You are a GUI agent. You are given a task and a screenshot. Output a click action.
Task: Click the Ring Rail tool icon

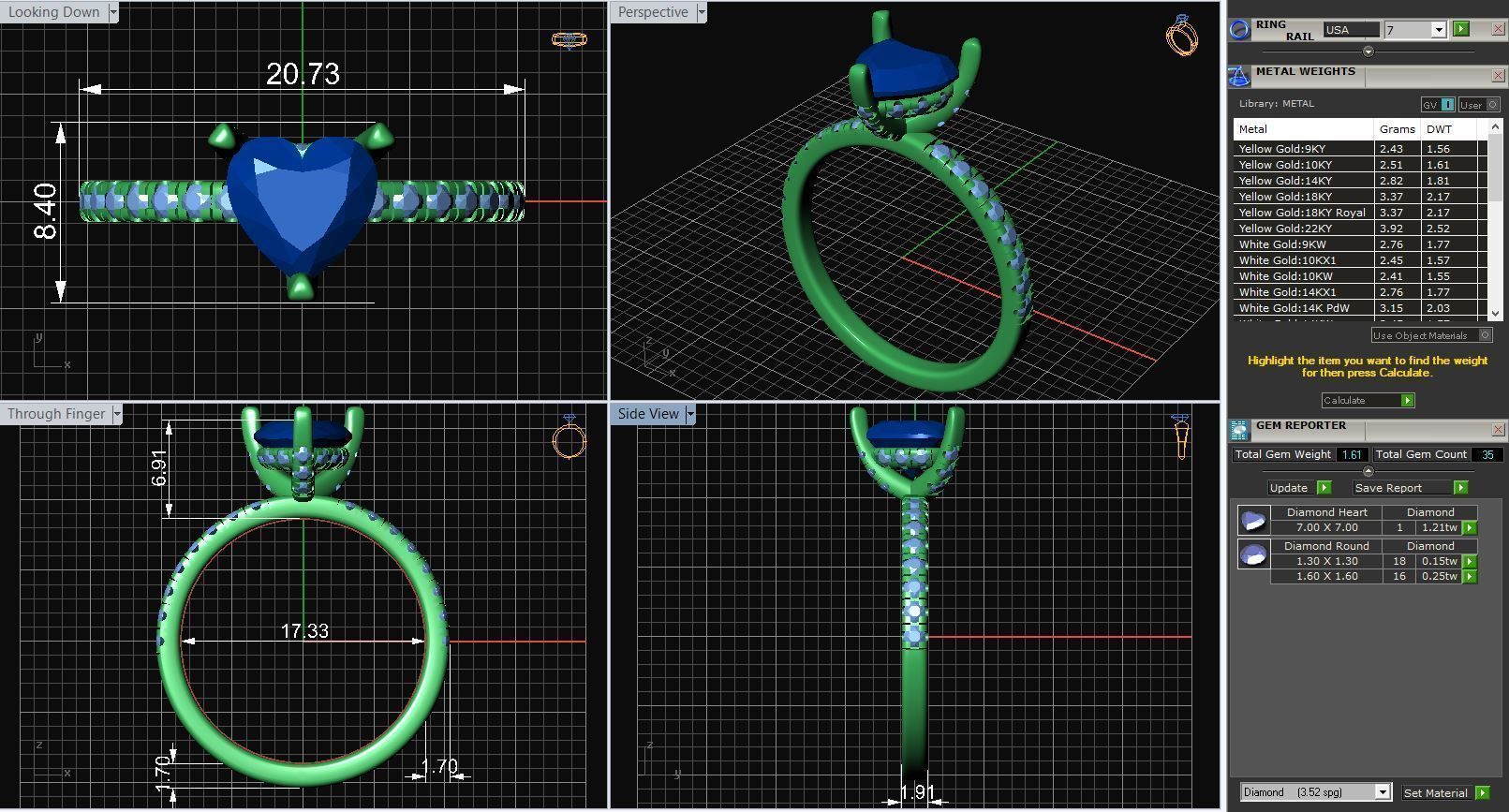(1239, 29)
